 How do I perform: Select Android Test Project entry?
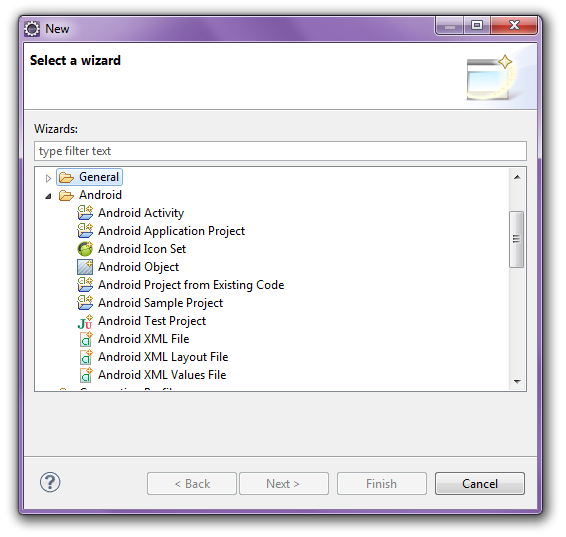point(152,321)
